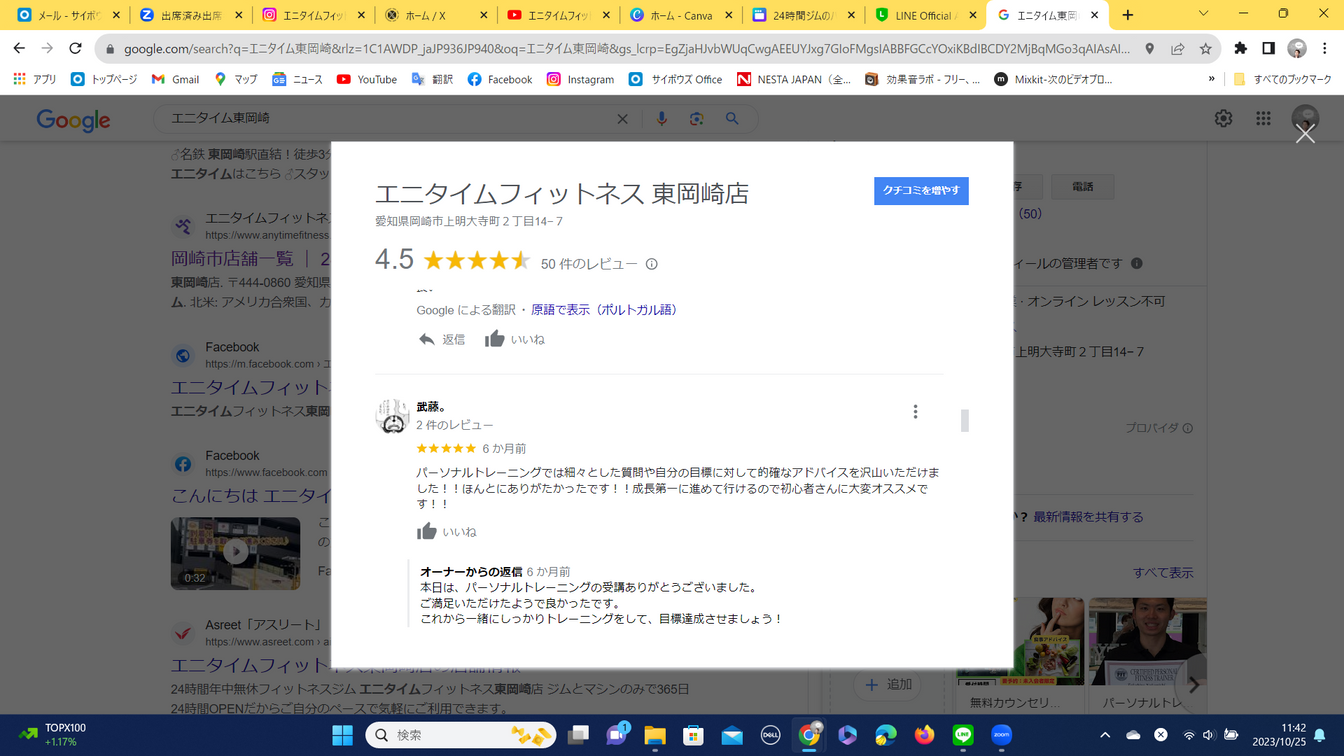Show hidden system tray icons chevron
This screenshot has height=756, width=1344.
[x=1105, y=735]
